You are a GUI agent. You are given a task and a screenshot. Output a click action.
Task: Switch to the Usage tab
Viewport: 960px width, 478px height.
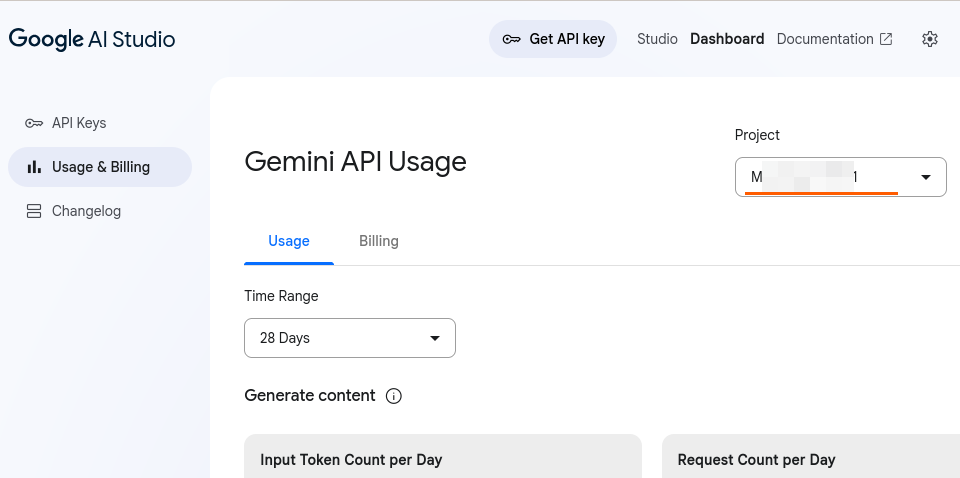[288, 241]
